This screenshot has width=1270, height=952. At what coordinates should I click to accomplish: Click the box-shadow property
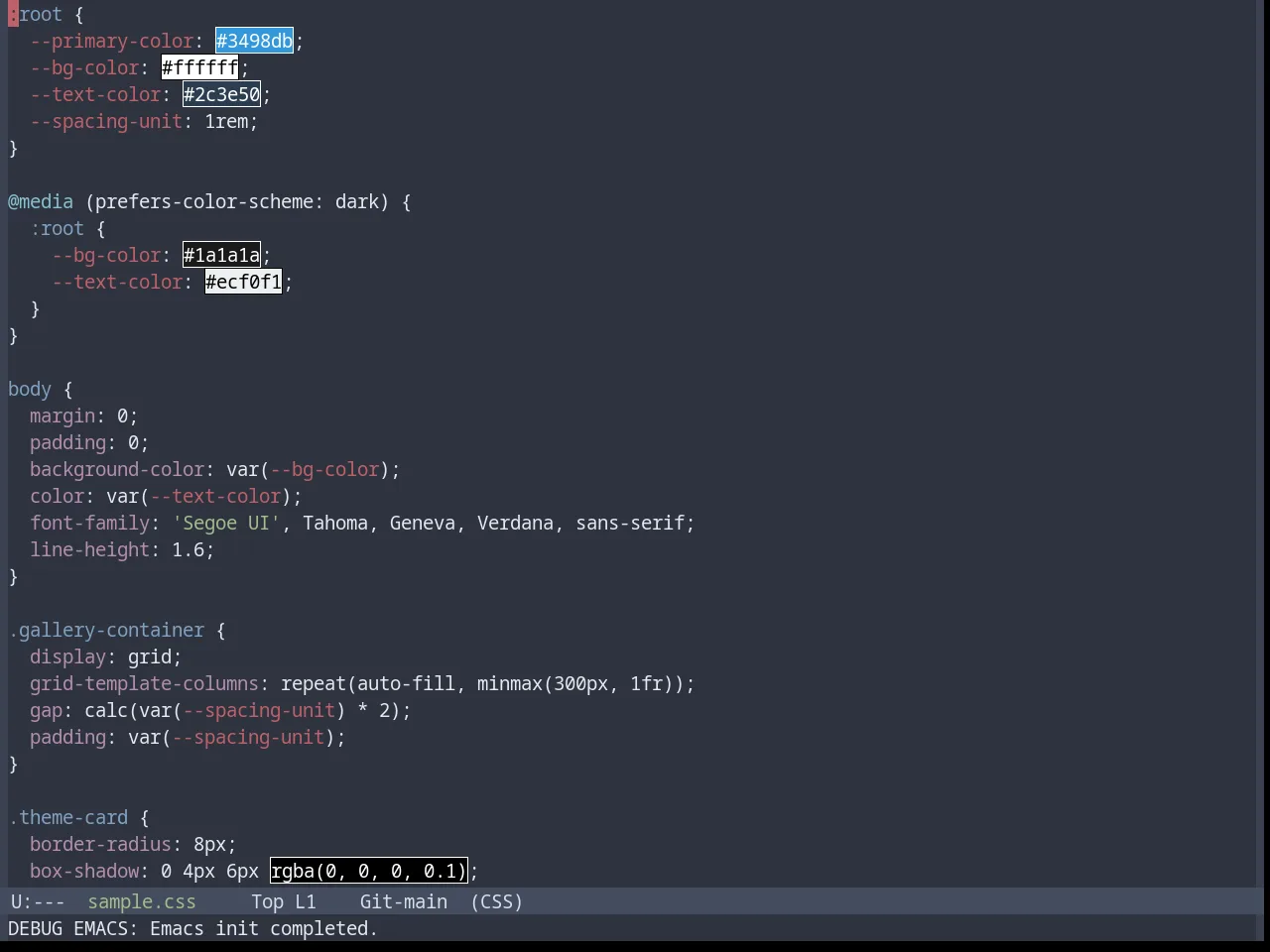click(84, 871)
